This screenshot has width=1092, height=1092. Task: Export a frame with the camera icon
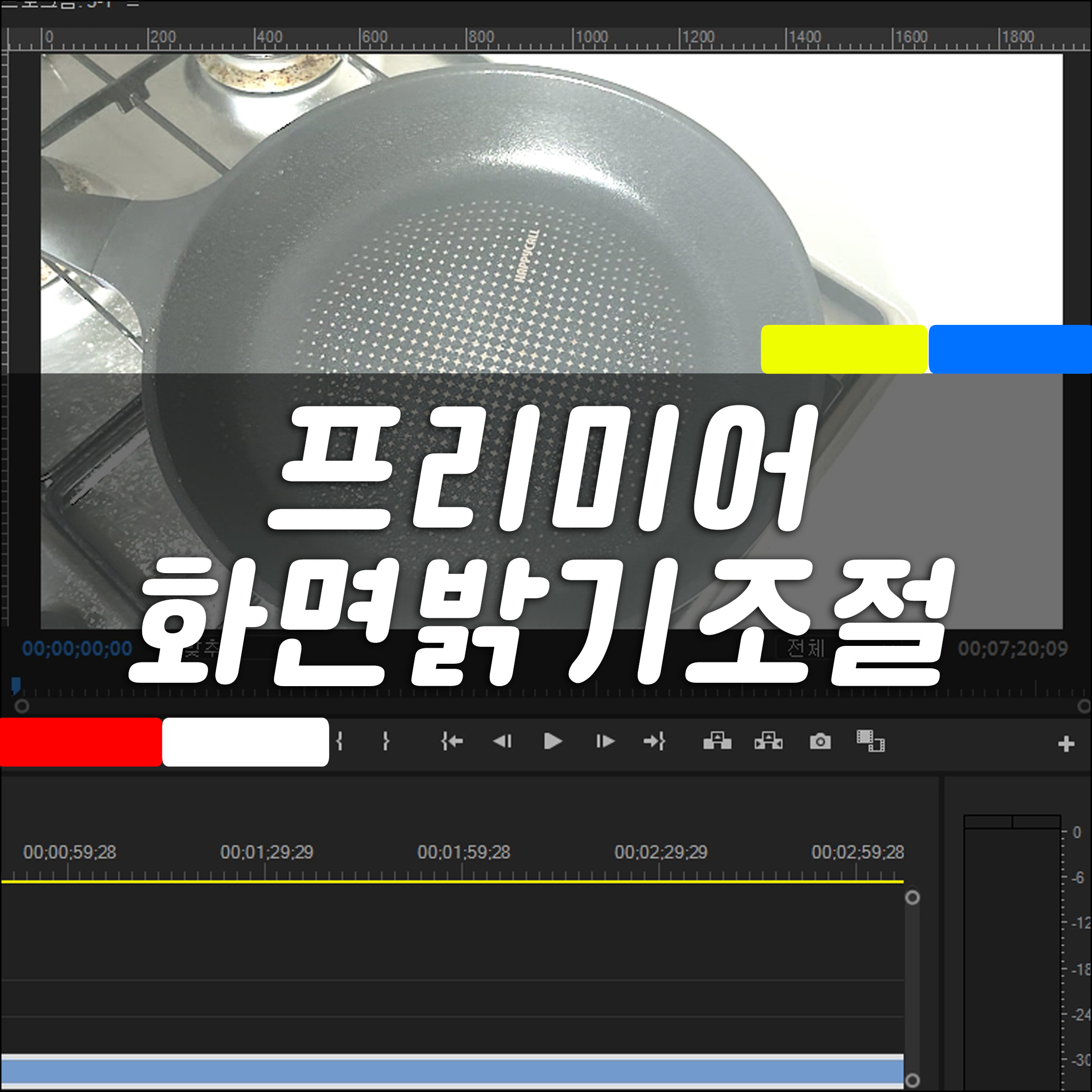coord(820,741)
